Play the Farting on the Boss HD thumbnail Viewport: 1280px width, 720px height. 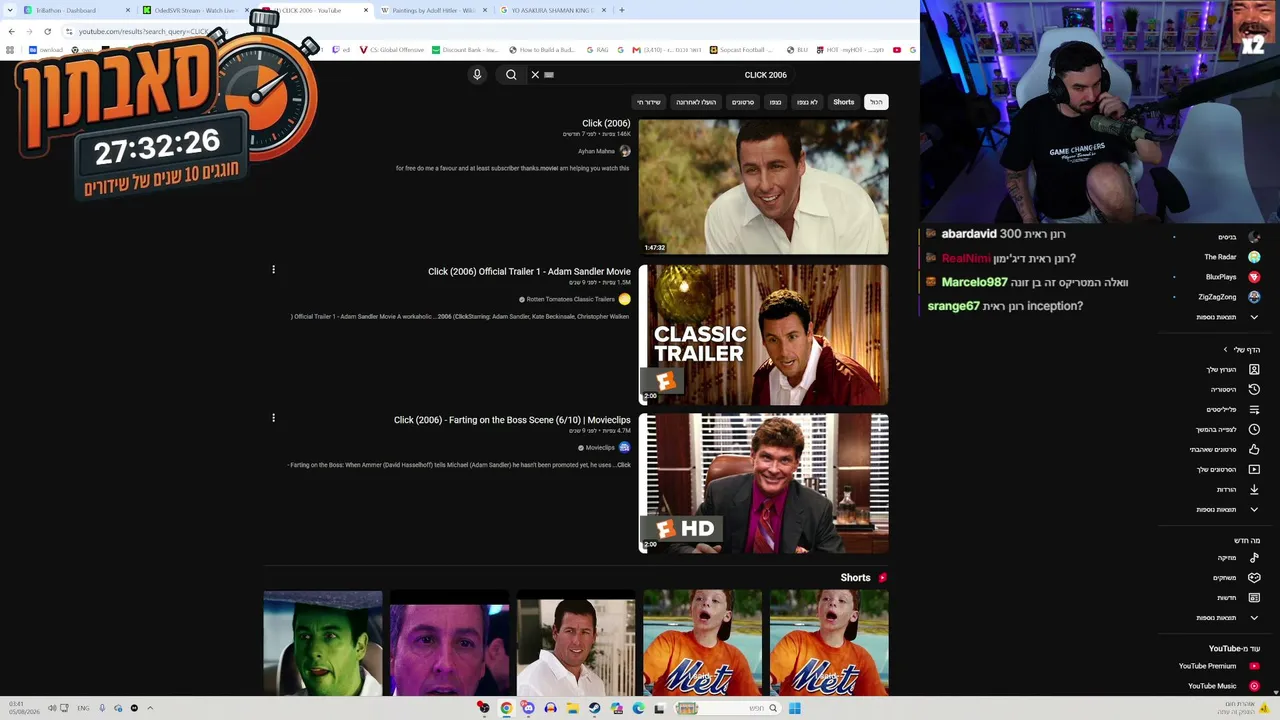(x=763, y=483)
